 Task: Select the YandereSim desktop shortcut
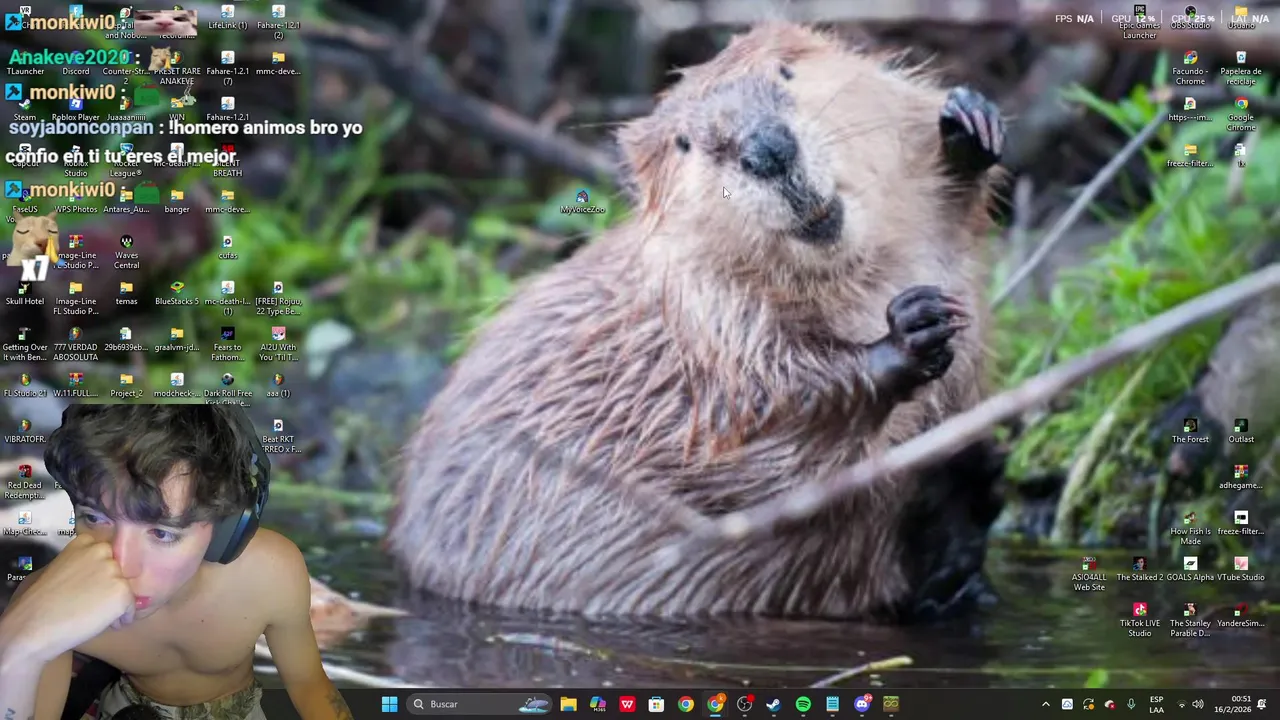click(1241, 615)
